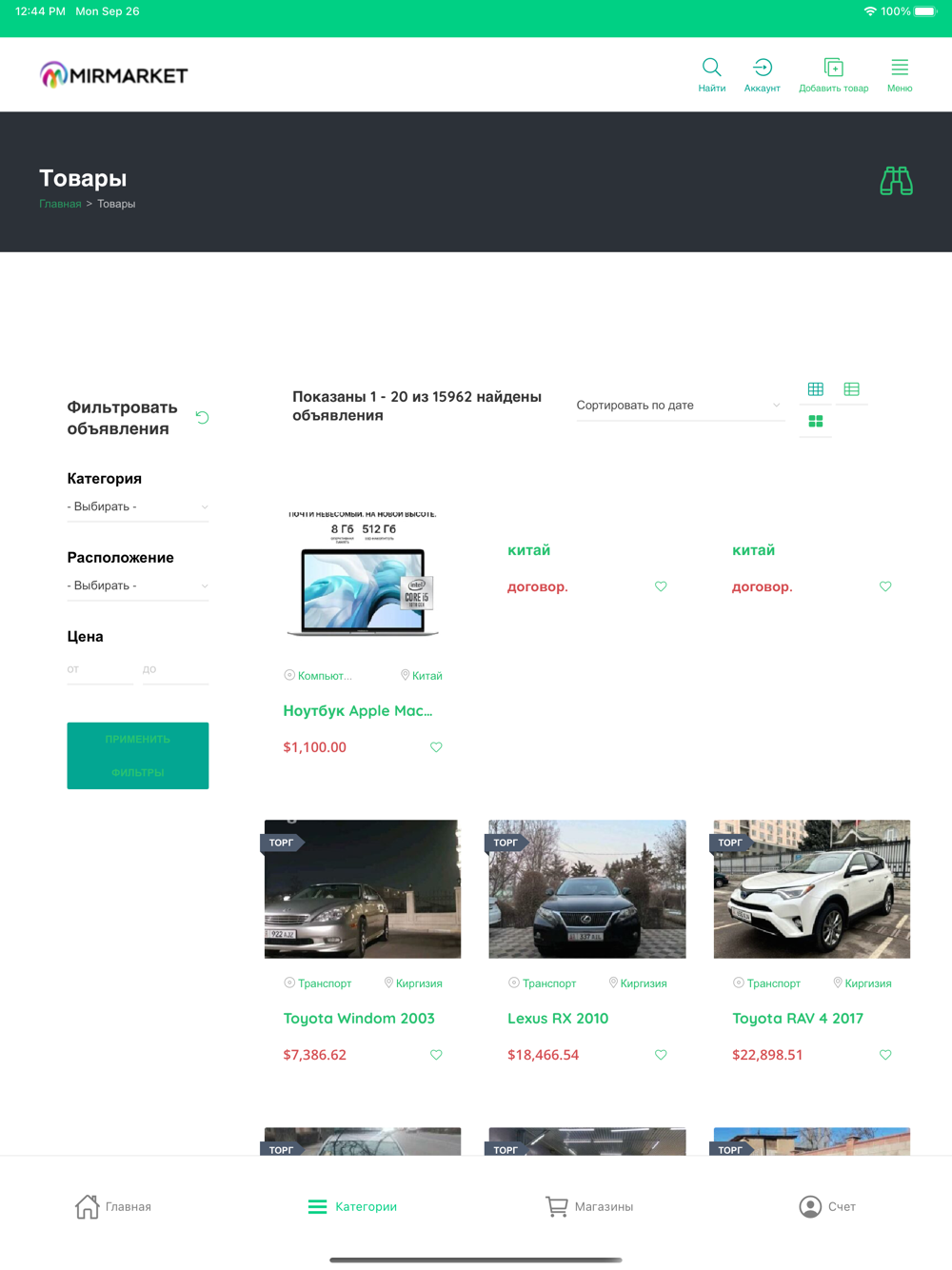Click the Lexus RX car photo

587,889
